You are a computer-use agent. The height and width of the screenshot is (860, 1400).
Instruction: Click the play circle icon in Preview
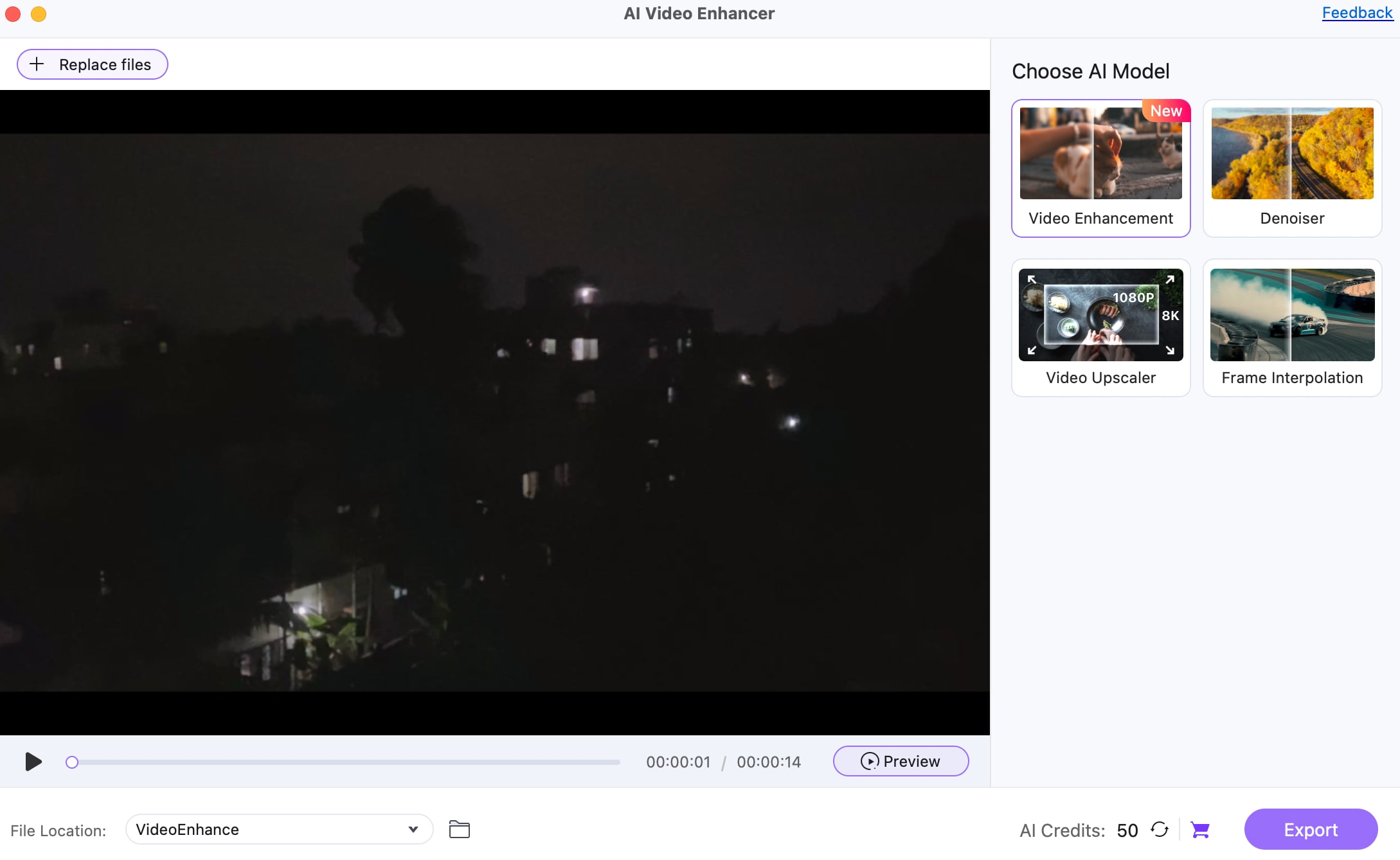[x=869, y=761]
